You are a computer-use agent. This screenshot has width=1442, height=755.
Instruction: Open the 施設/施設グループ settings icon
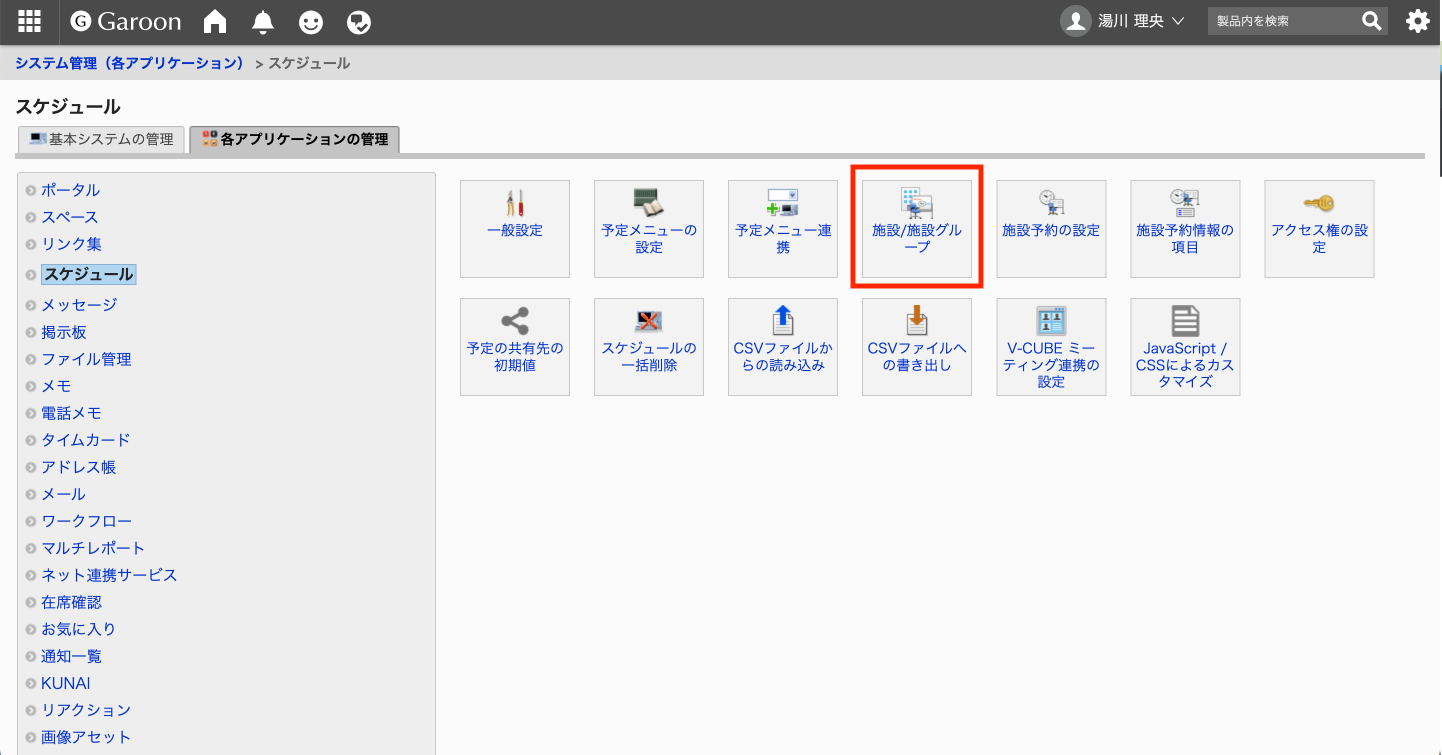(916, 228)
